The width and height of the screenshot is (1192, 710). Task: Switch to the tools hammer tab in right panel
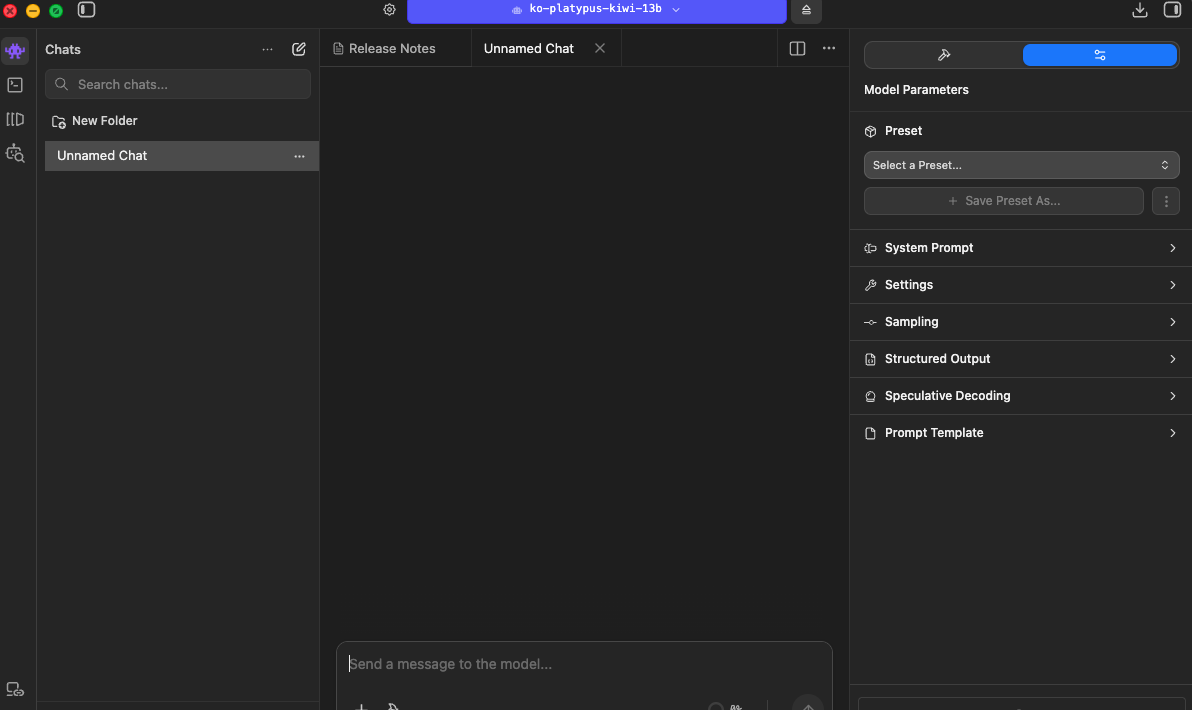(x=944, y=55)
